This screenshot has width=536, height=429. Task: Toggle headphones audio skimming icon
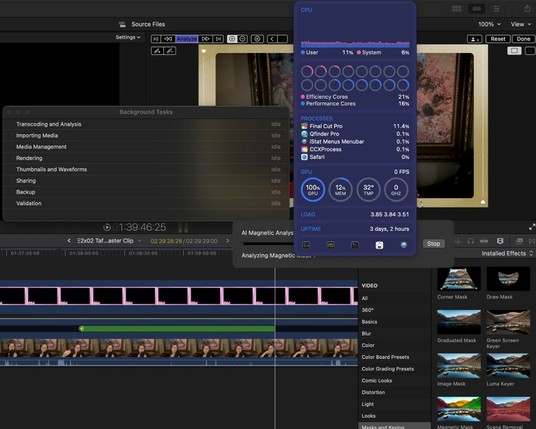(x=471, y=241)
